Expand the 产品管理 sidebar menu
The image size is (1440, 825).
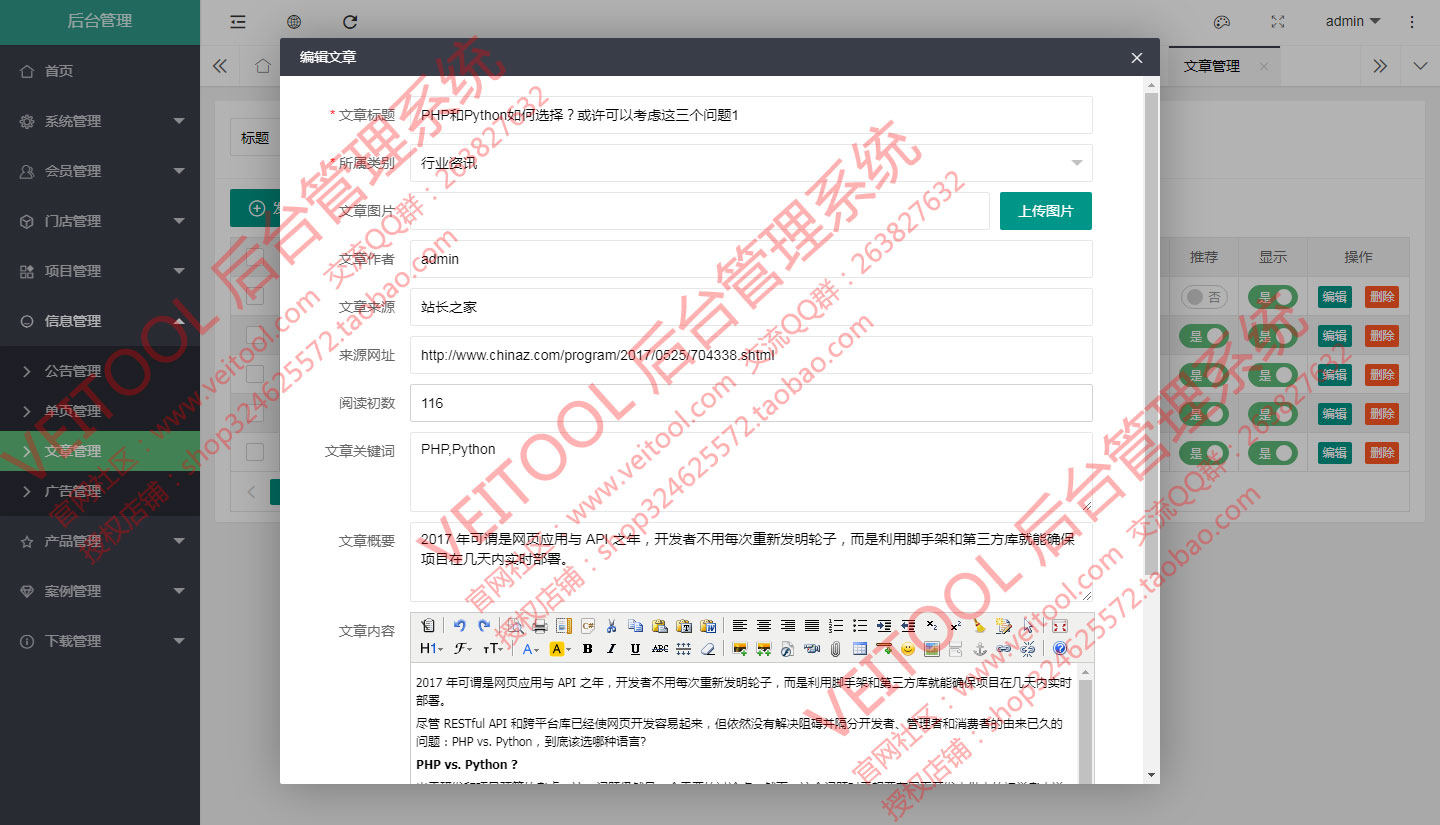point(100,541)
